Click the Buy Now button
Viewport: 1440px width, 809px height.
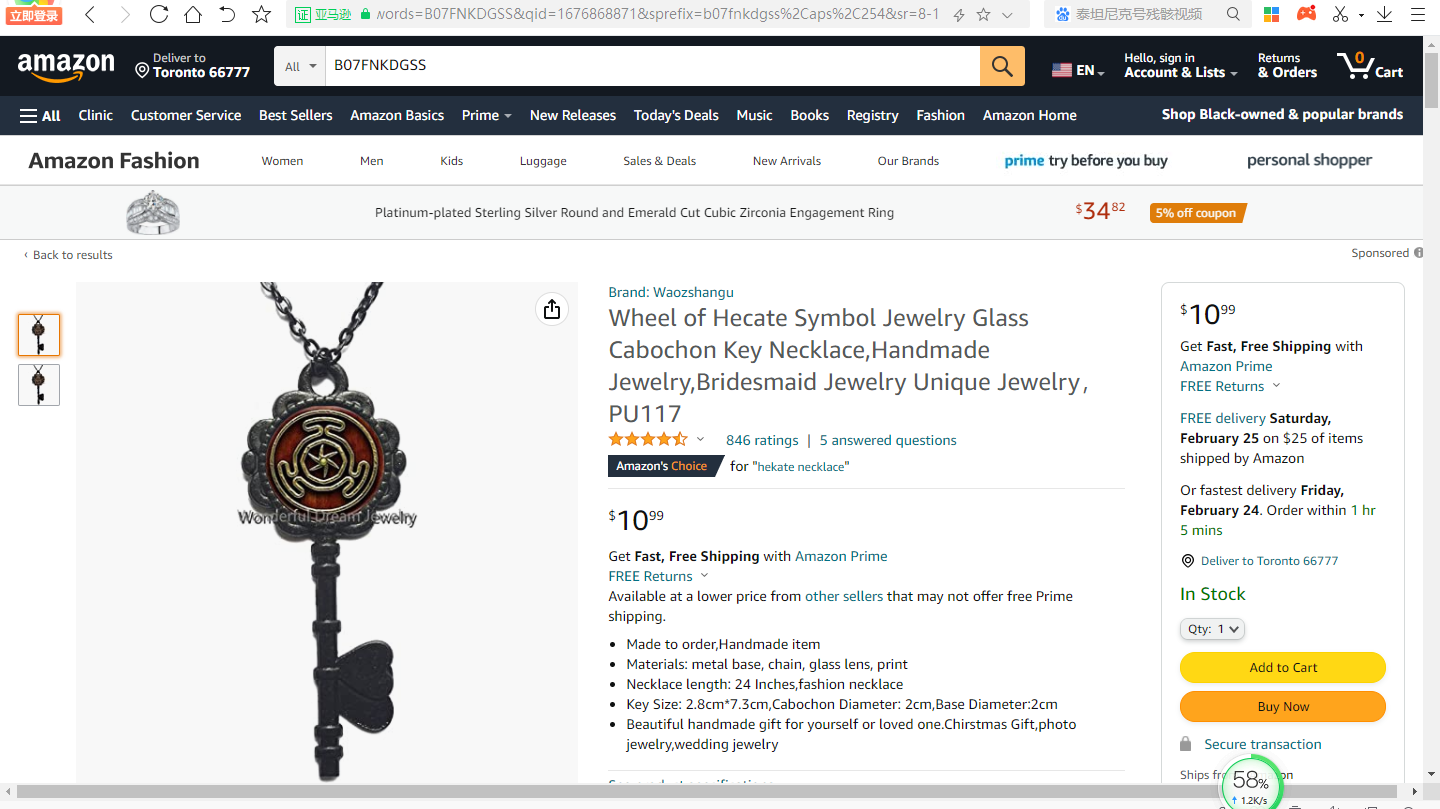(x=1283, y=706)
